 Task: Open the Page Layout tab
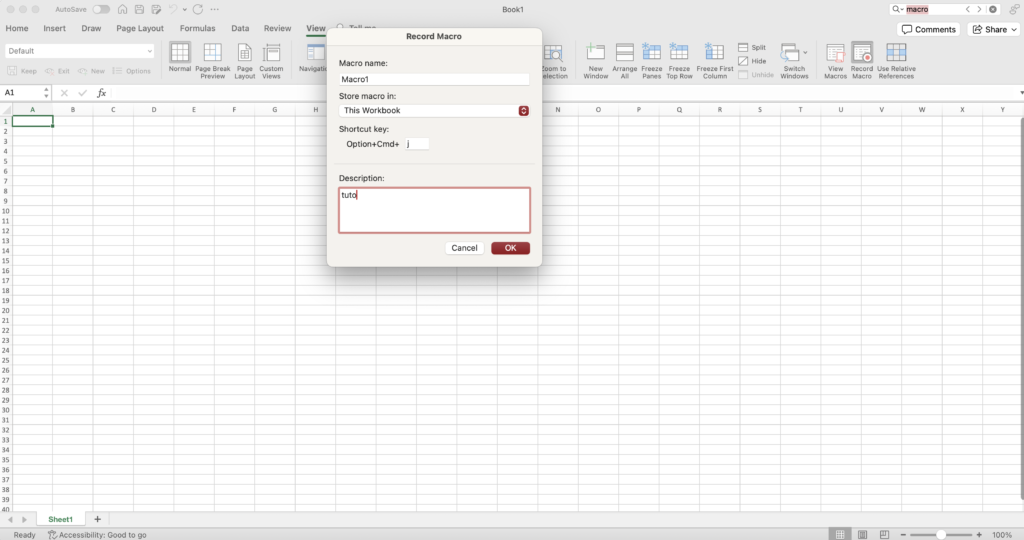tap(140, 28)
